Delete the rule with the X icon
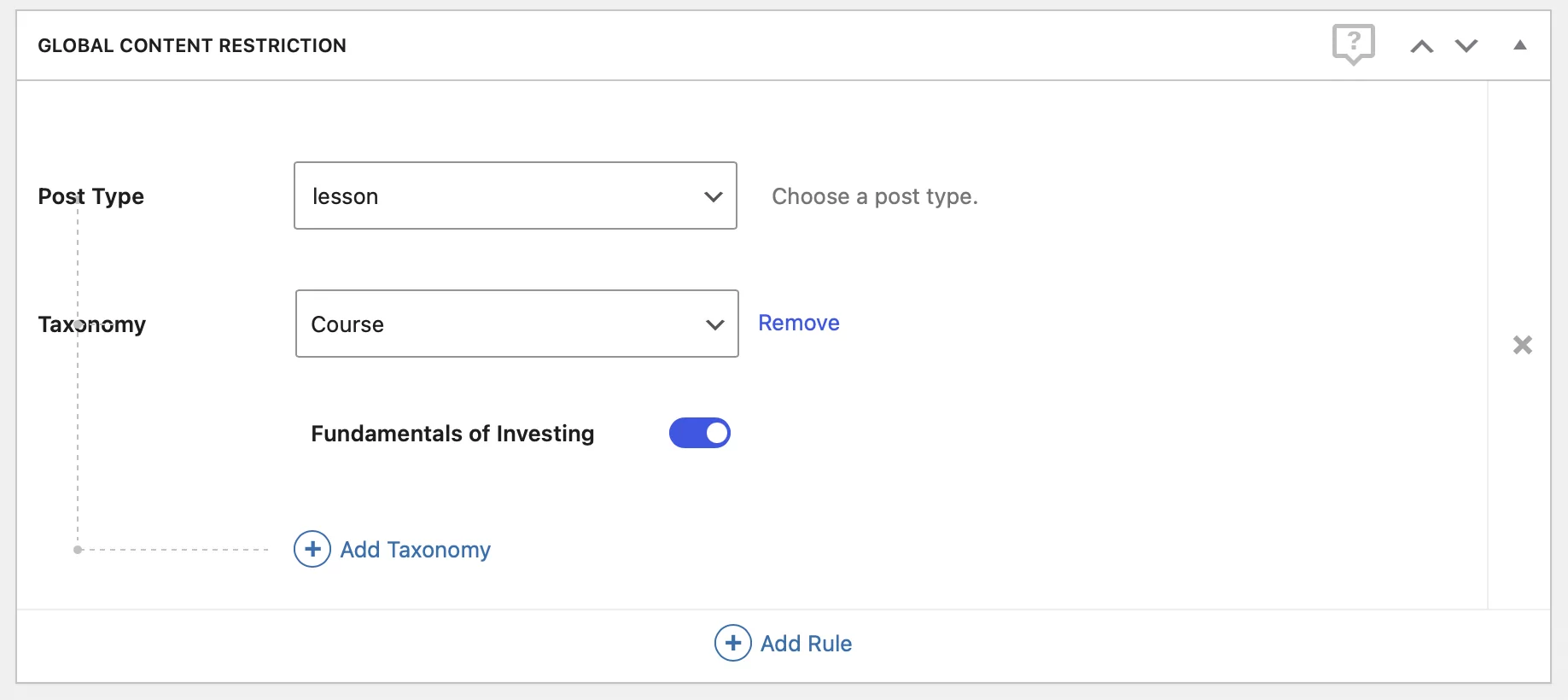The height and width of the screenshot is (700, 1568). 1522,345
